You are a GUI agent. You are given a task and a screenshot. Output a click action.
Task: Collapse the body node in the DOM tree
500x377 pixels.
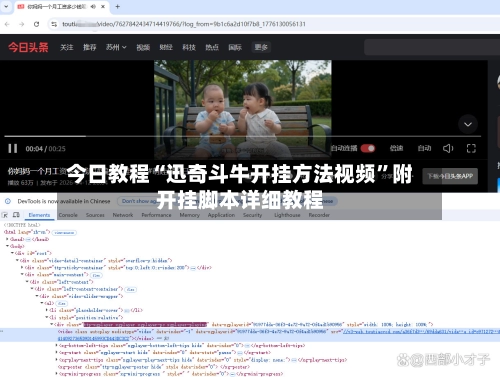pos(7,246)
